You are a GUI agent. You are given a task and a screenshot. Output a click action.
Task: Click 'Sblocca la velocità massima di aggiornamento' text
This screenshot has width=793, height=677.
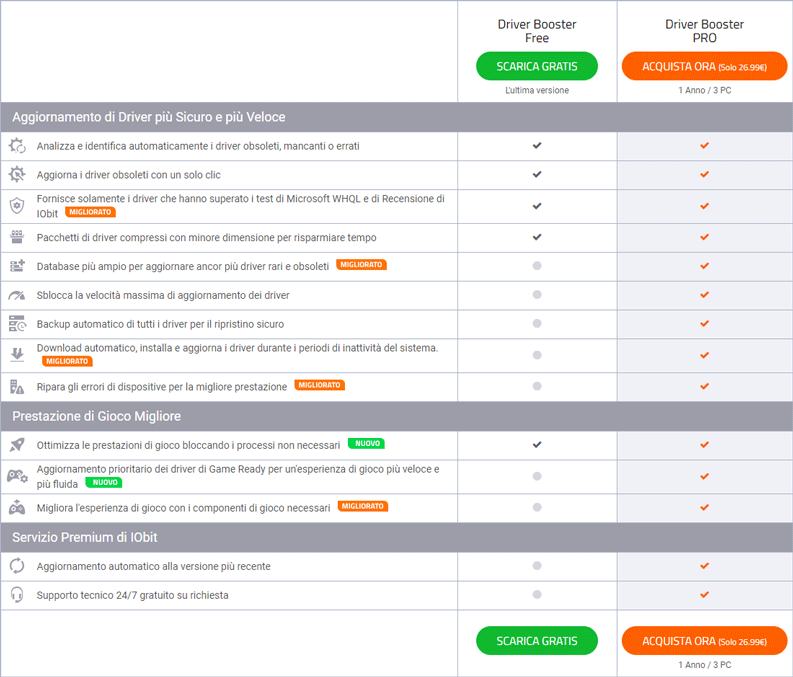pyautogui.click(x=163, y=295)
